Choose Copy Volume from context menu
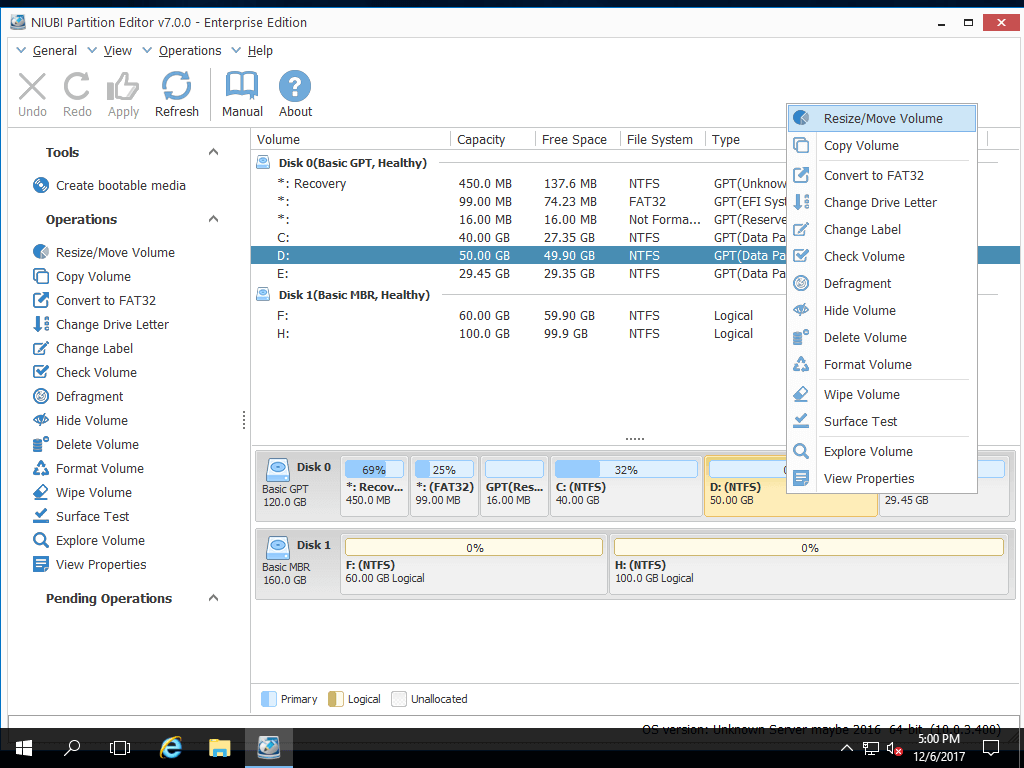The width and height of the screenshot is (1024, 768). click(882, 146)
